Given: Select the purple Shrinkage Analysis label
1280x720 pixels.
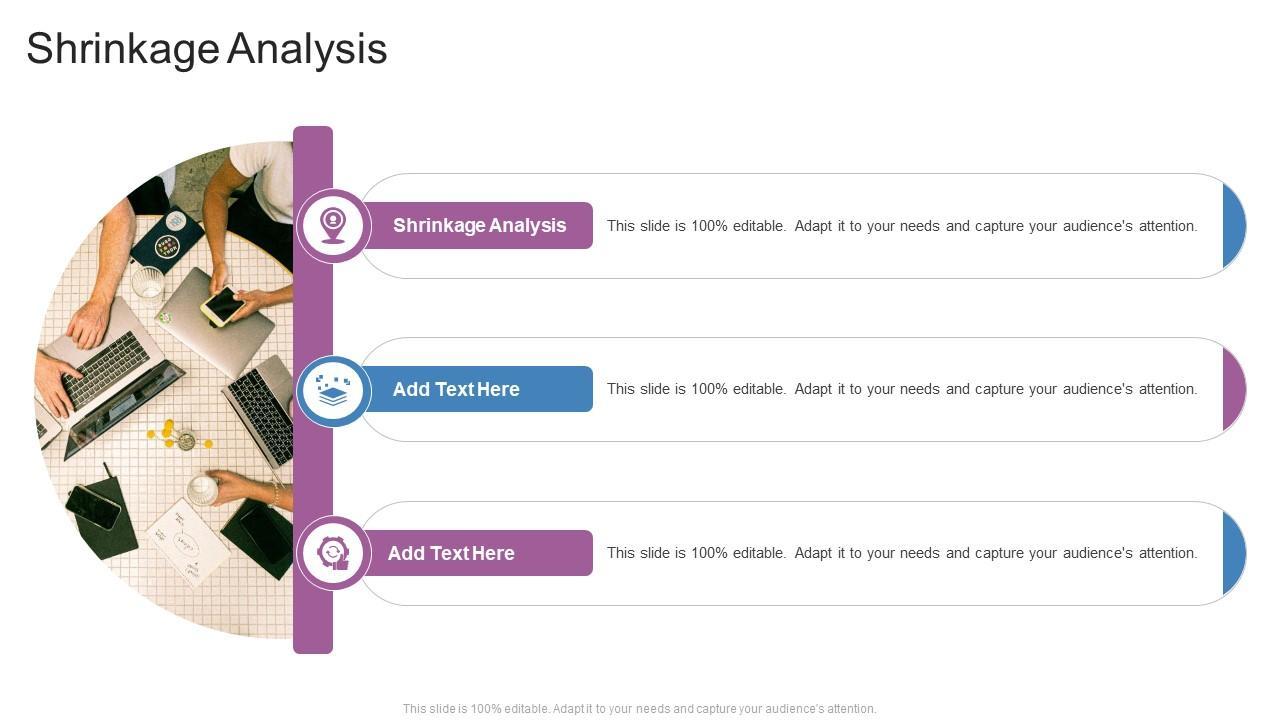Looking at the screenshot, I should (x=479, y=225).
